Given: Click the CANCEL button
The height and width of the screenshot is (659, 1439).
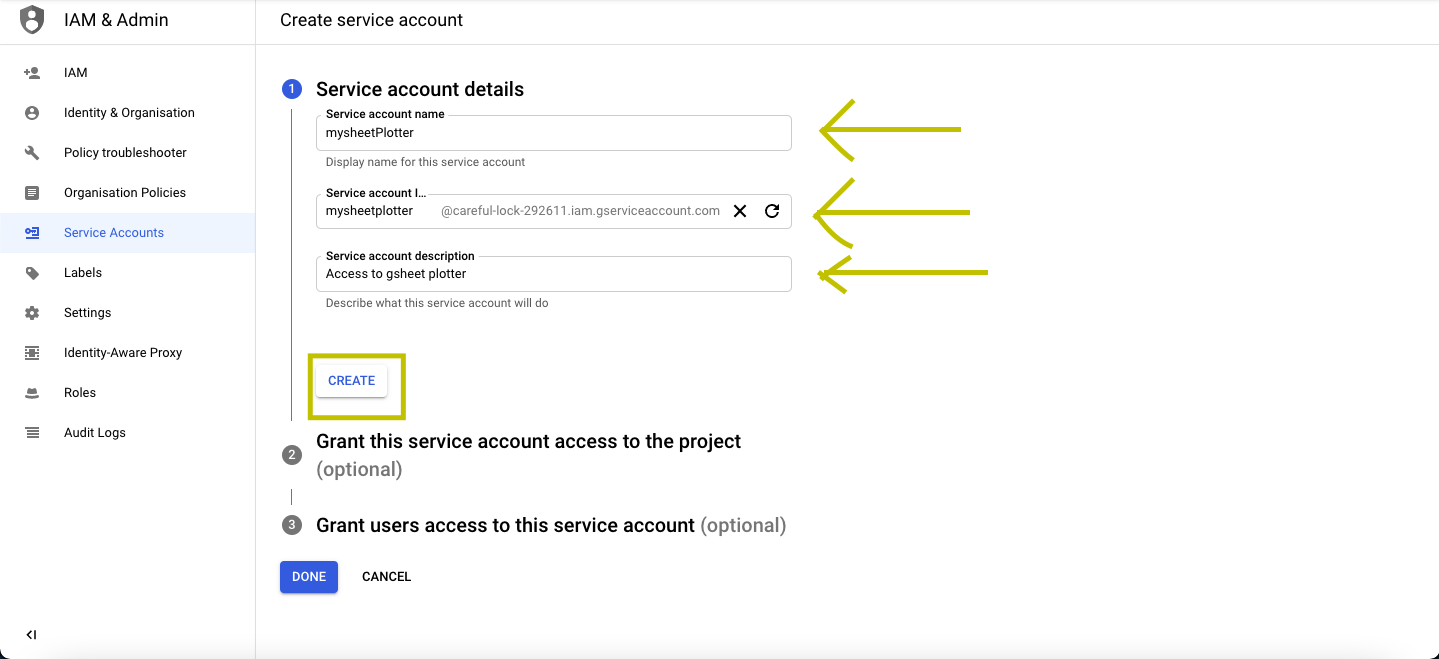Looking at the screenshot, I should click(386, 577).
